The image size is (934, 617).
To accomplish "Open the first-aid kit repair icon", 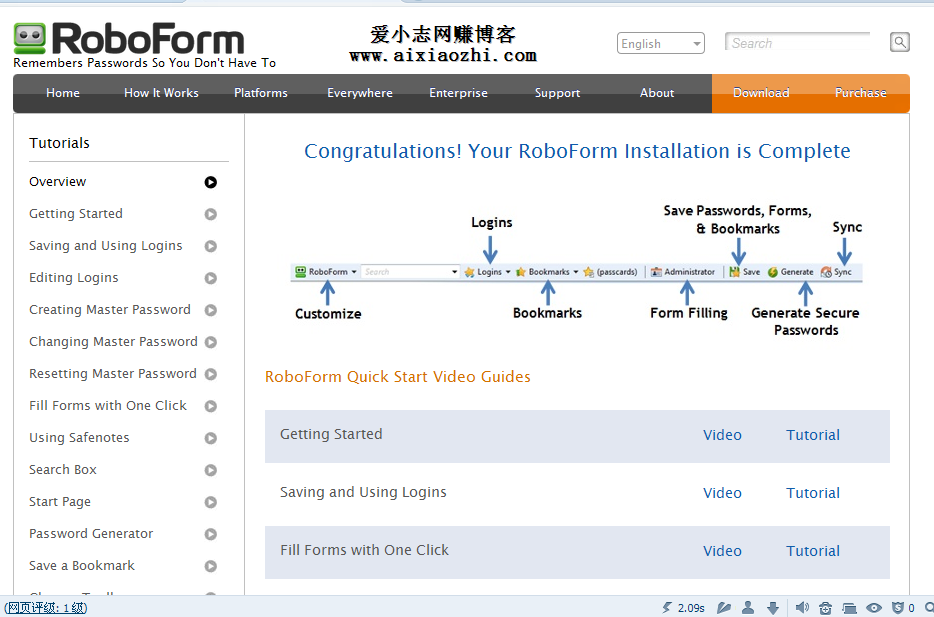I will (x=825, y=607).
